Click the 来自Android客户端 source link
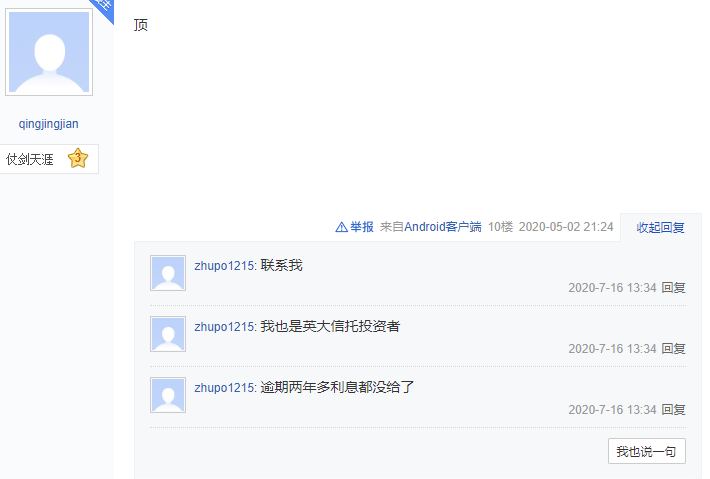710x479 pixels. (x=431, y=227)
